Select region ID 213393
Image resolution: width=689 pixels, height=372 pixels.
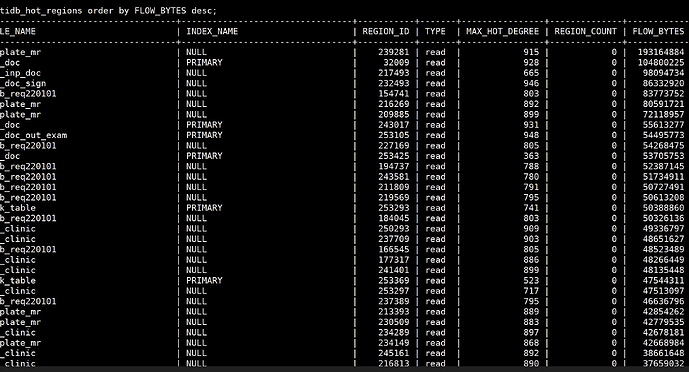click(x=394, y=312)
